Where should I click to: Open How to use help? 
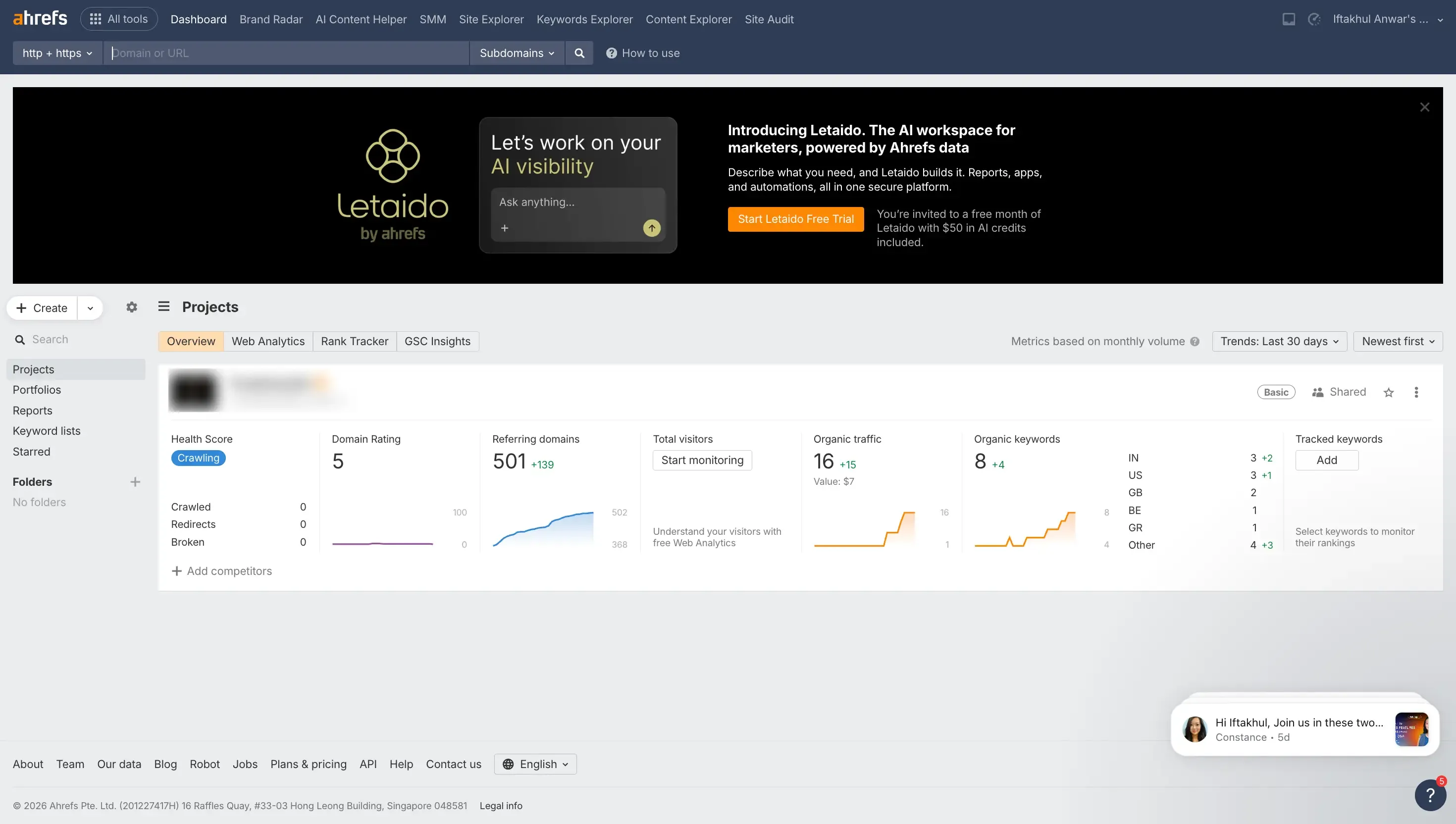[x=643, y=52]
